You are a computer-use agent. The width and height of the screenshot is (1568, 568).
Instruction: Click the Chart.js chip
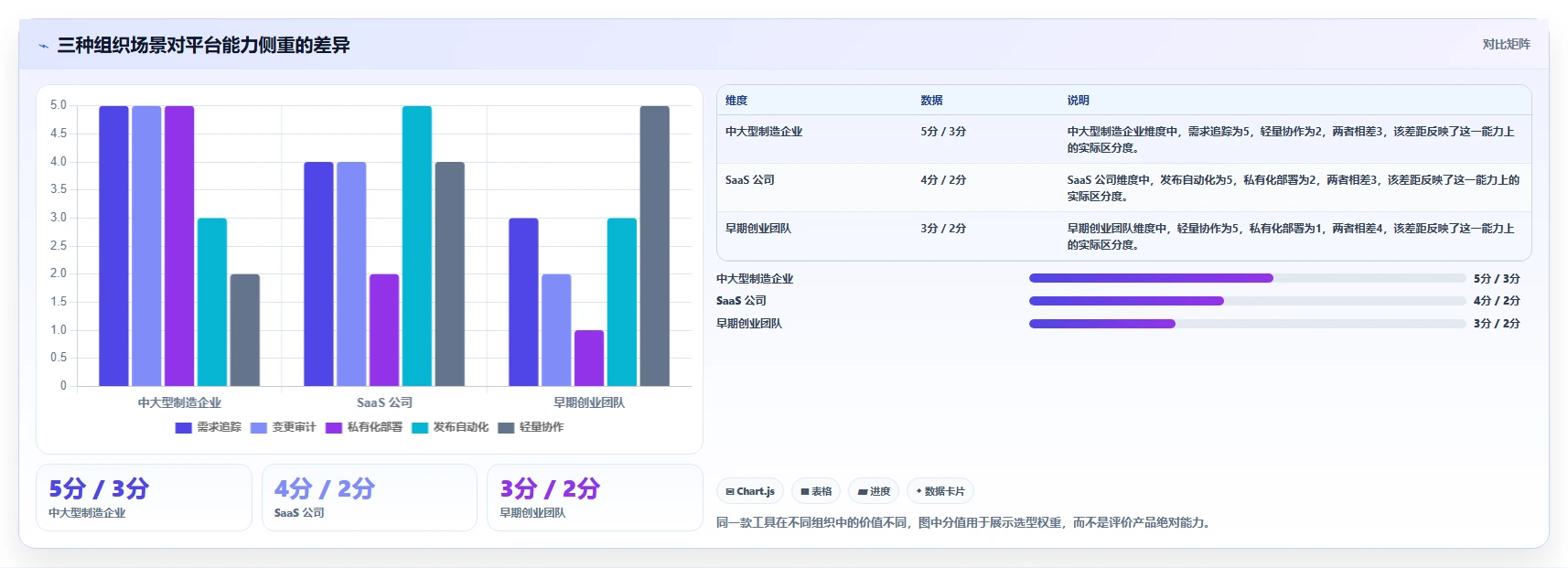750,491
